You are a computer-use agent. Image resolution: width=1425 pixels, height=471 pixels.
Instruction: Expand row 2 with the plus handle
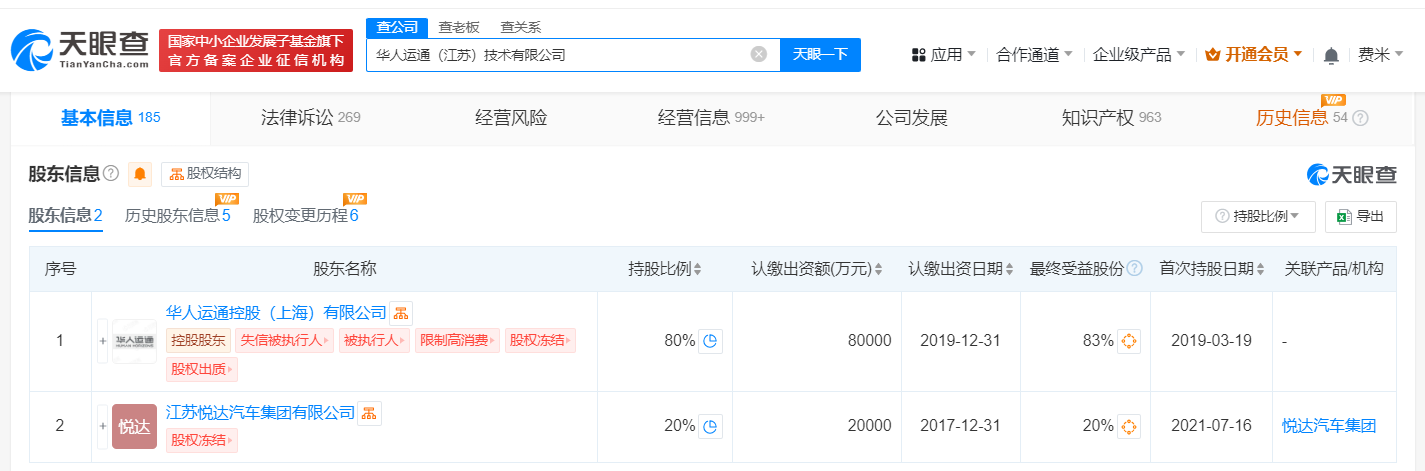click(x=102, y=426)
